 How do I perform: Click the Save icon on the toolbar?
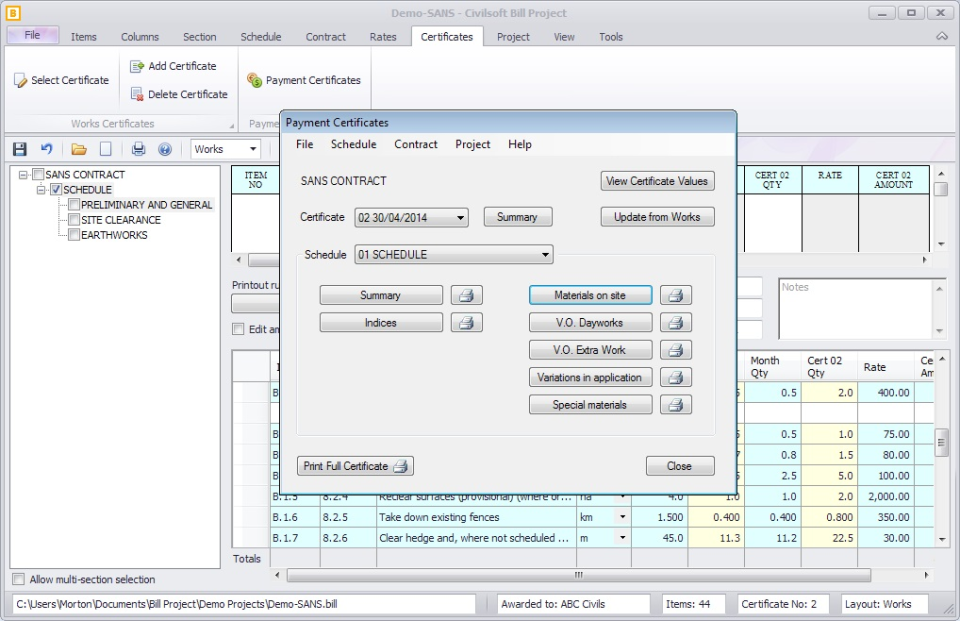click(17, 148)
